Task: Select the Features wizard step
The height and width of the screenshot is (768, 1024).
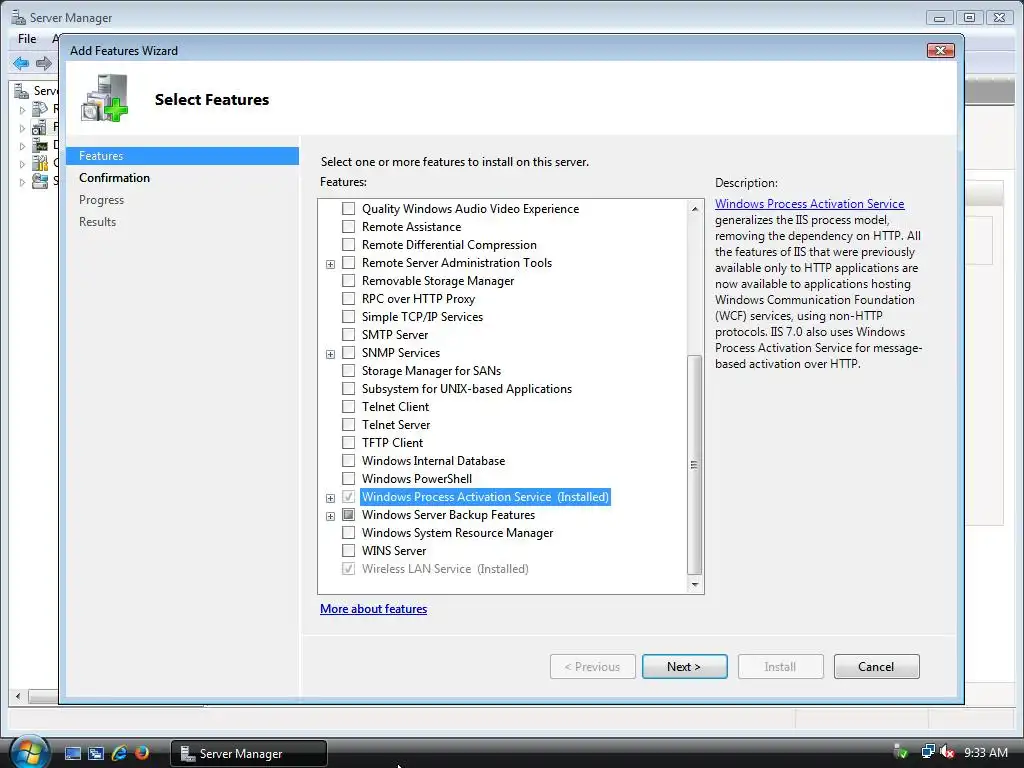Action: coord(182,155)
